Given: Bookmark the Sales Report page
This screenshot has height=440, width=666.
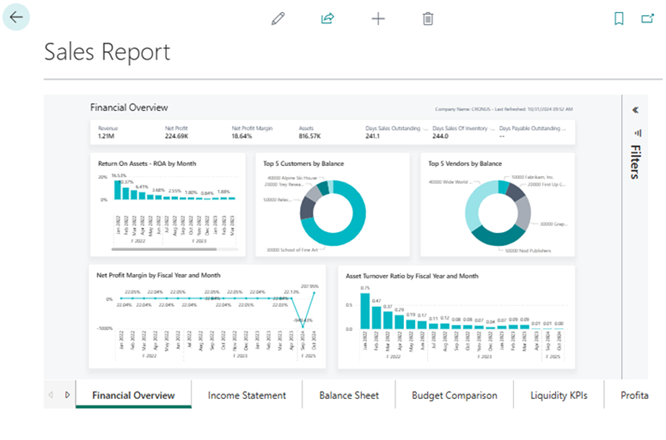Looking at the screenshot, I should [619, 19].
